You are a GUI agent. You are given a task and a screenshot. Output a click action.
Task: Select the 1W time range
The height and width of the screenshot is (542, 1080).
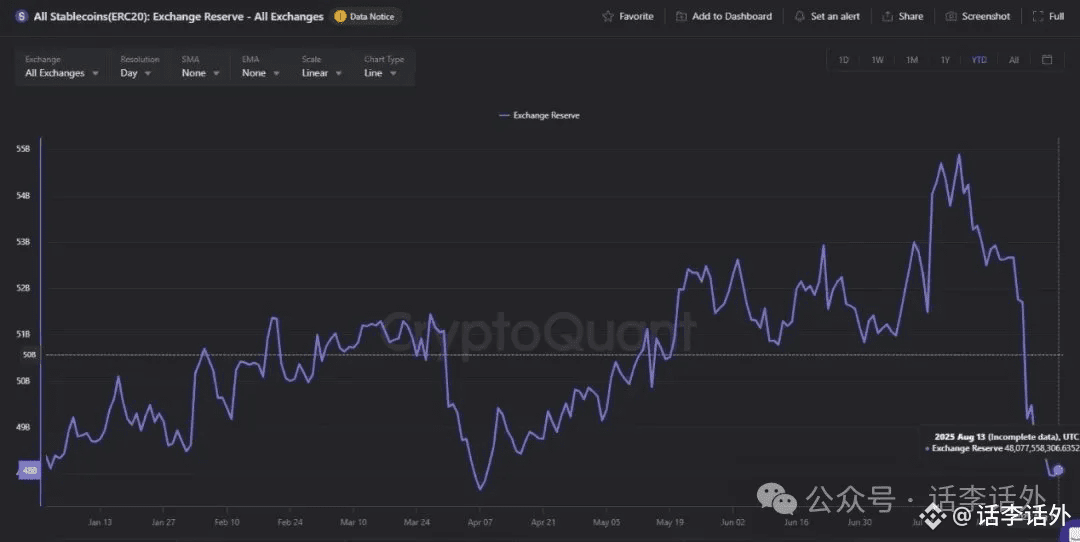(x=877, y=60)
